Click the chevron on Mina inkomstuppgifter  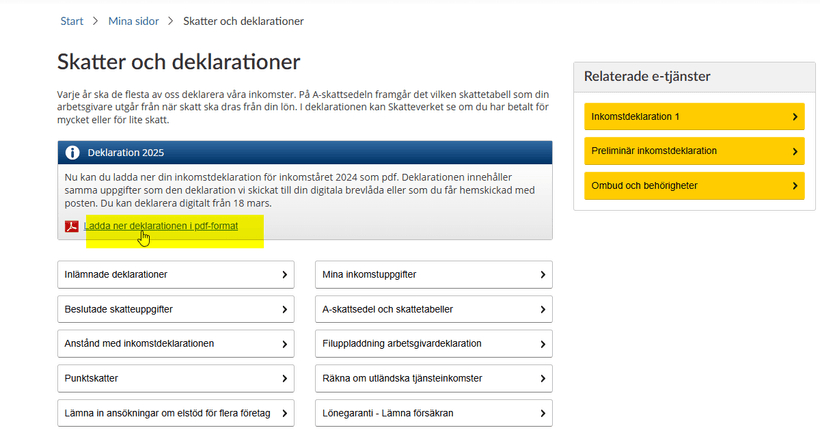tap(543, 274)
